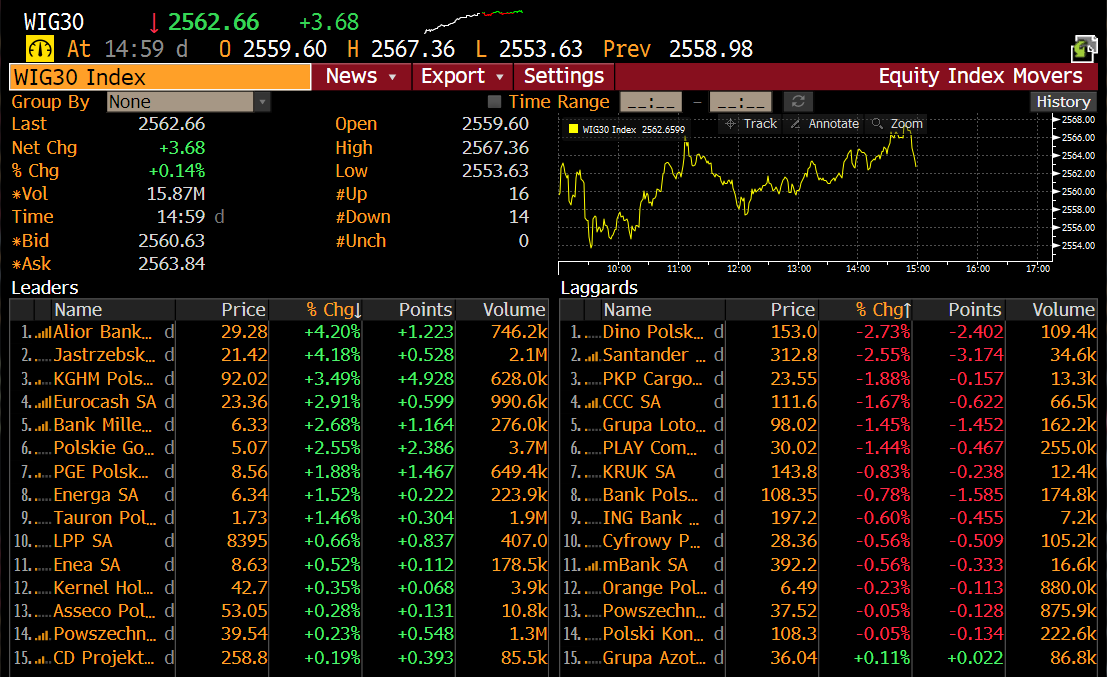
Task: Select PKP Cargo row in Laggards
Action: pyautogui.click(x=829, y=378)
